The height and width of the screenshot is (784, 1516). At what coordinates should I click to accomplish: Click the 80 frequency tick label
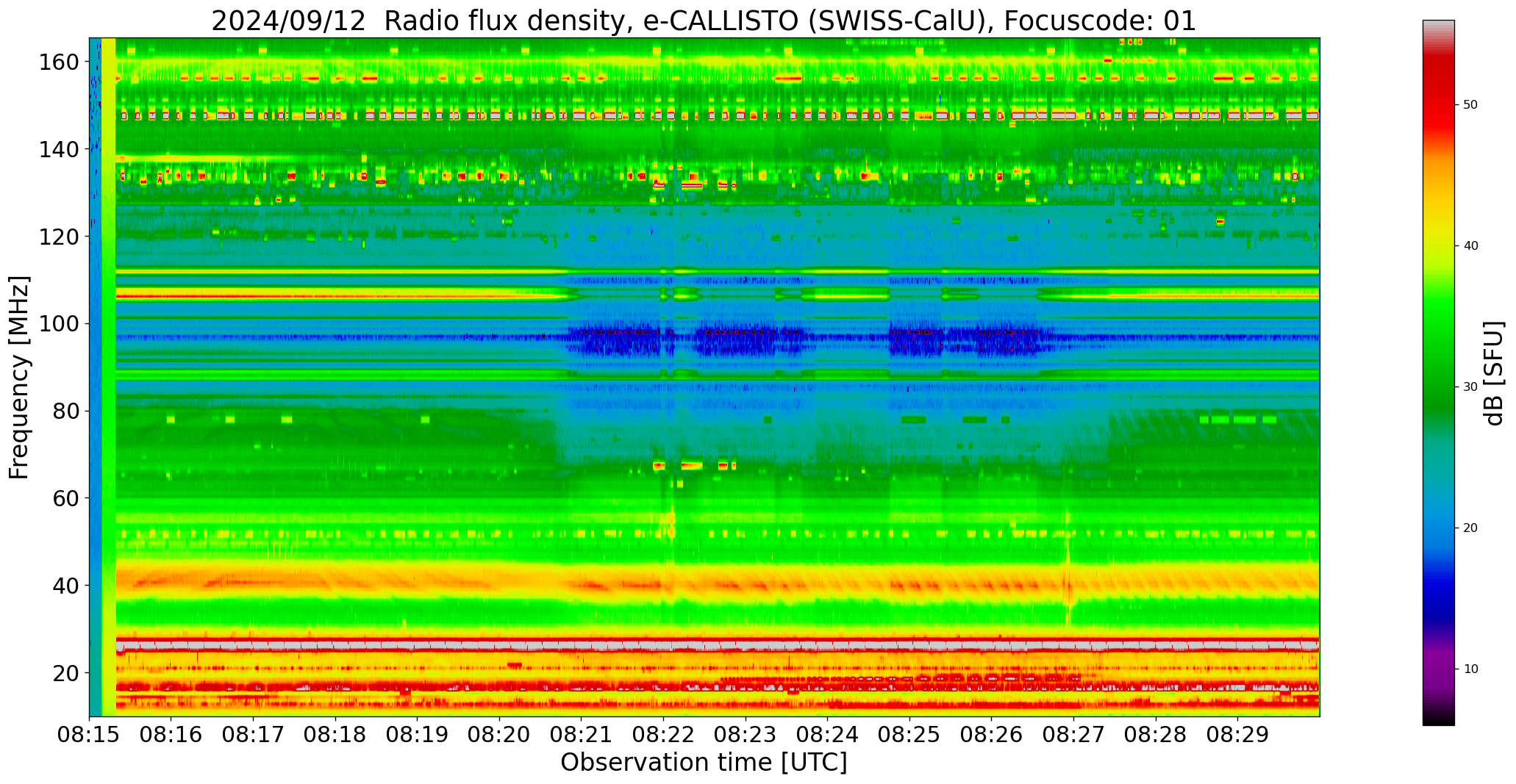[66, 411]
